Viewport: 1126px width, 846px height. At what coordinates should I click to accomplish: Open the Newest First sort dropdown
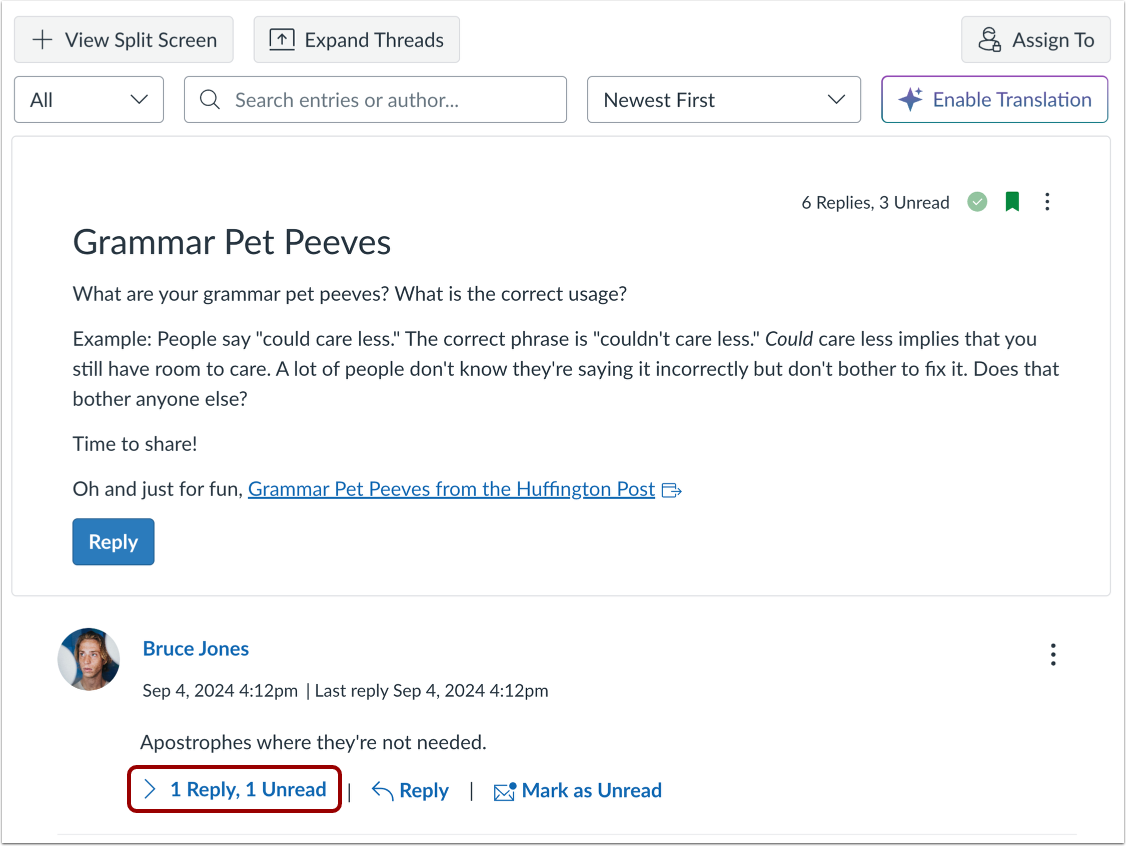723,99
